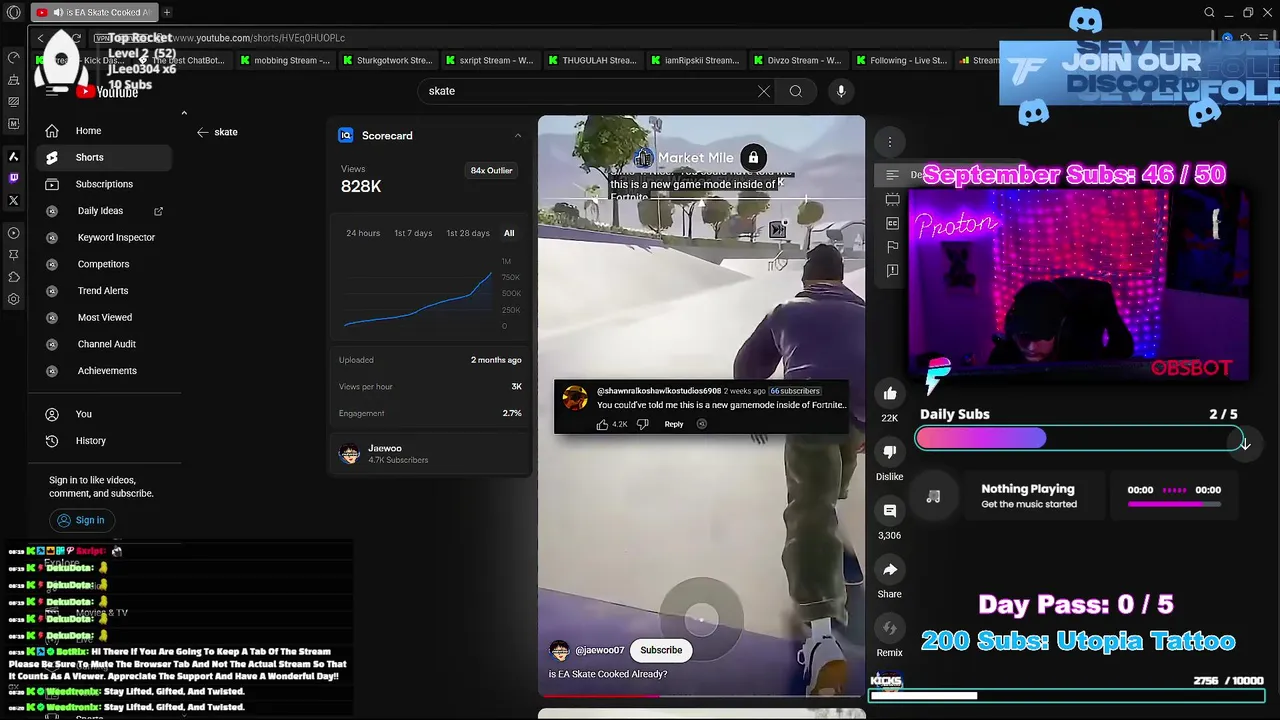
Task: Like the short with the thumbs-up icon
Action: pyautogui.click(x=890, y=393)
